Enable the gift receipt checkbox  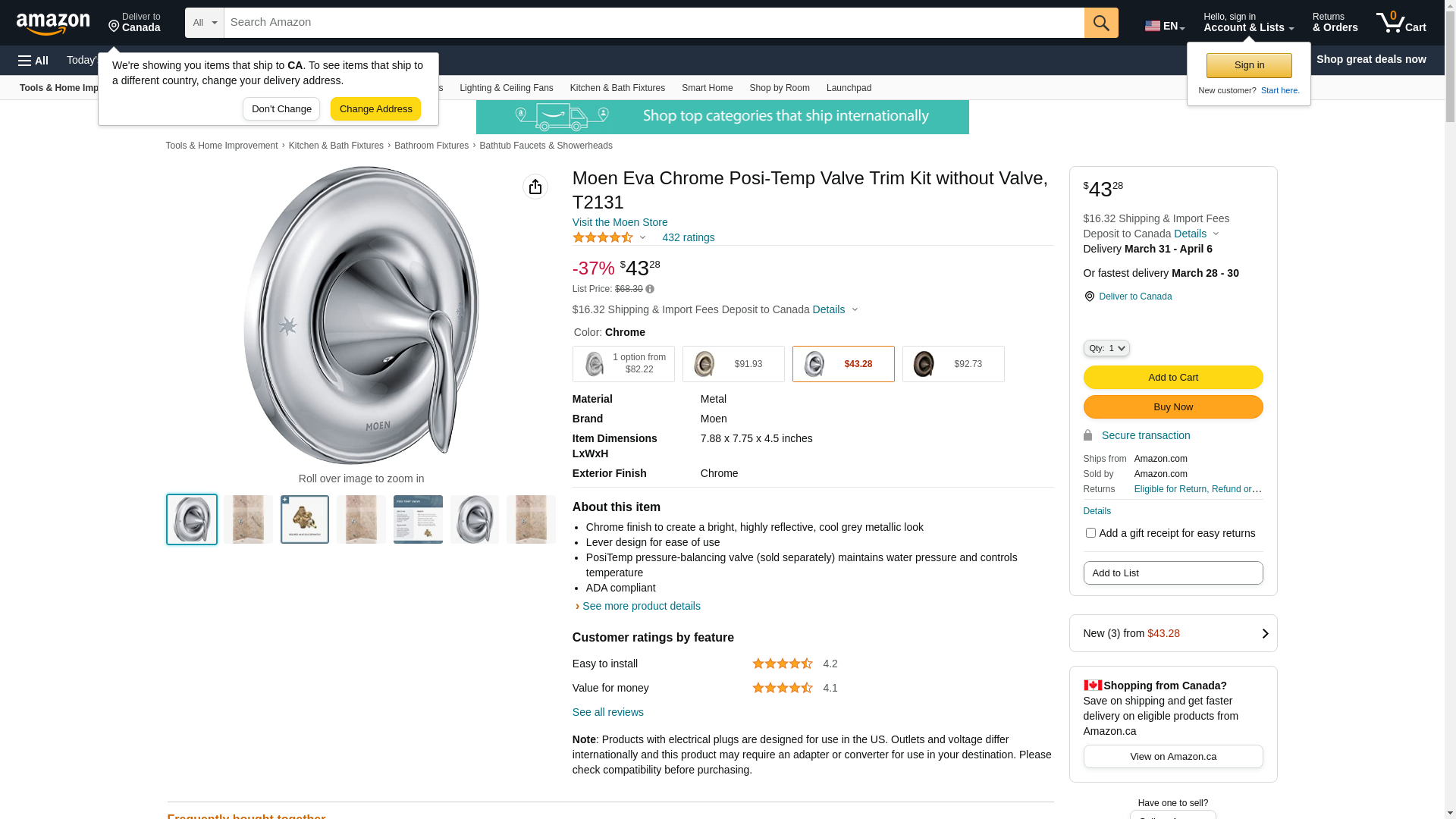(1090, 533)
